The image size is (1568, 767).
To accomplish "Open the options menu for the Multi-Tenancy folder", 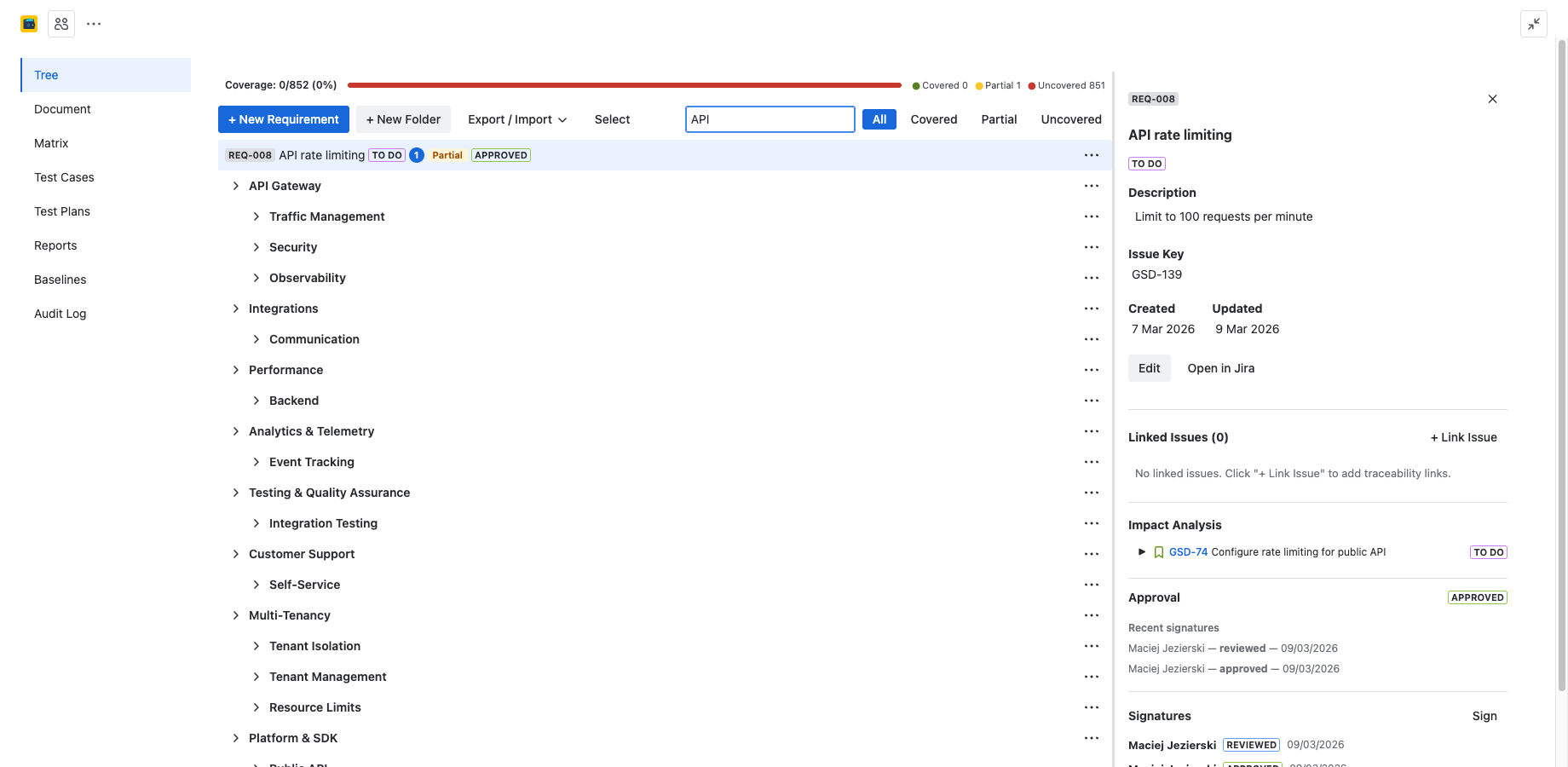I will click(1092, 615).
